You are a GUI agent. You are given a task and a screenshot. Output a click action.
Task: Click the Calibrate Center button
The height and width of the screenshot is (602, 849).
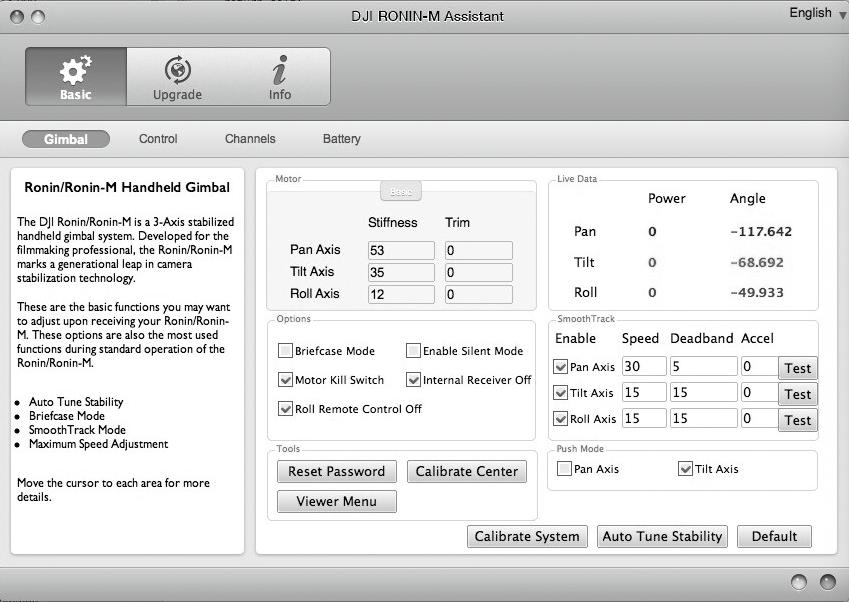pos(467,472)
